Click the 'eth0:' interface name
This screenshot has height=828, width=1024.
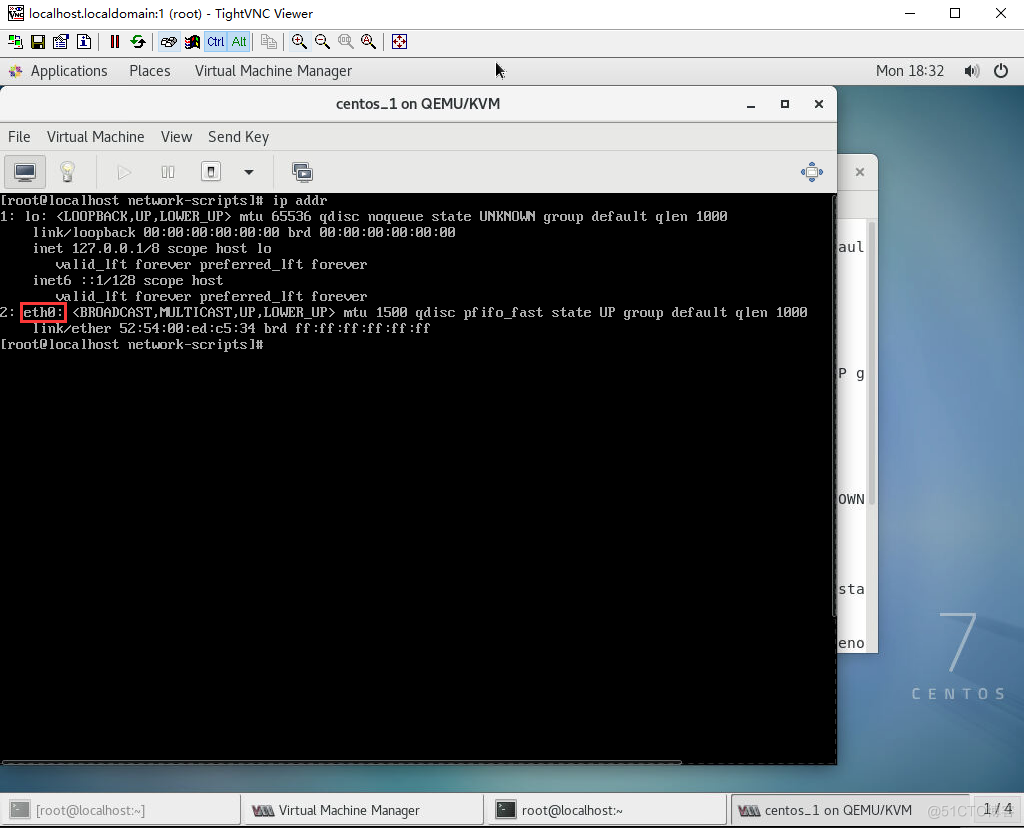click(43, 313)
